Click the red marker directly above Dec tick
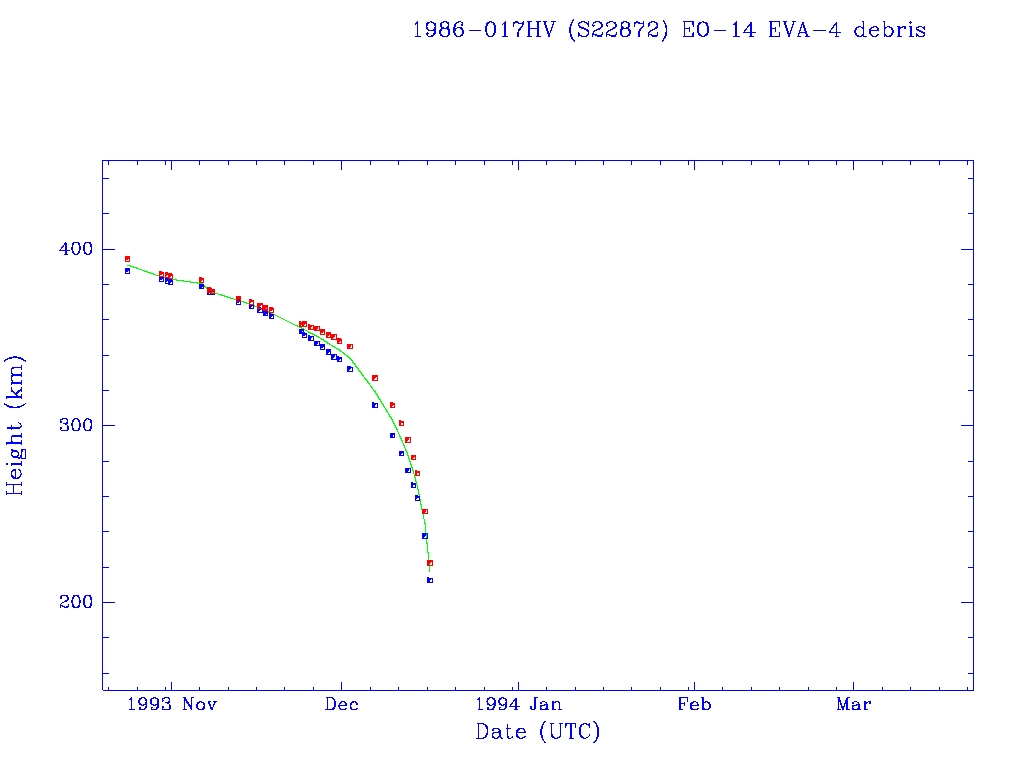Viewport: 1024px width, 768px height. [340, 341]
